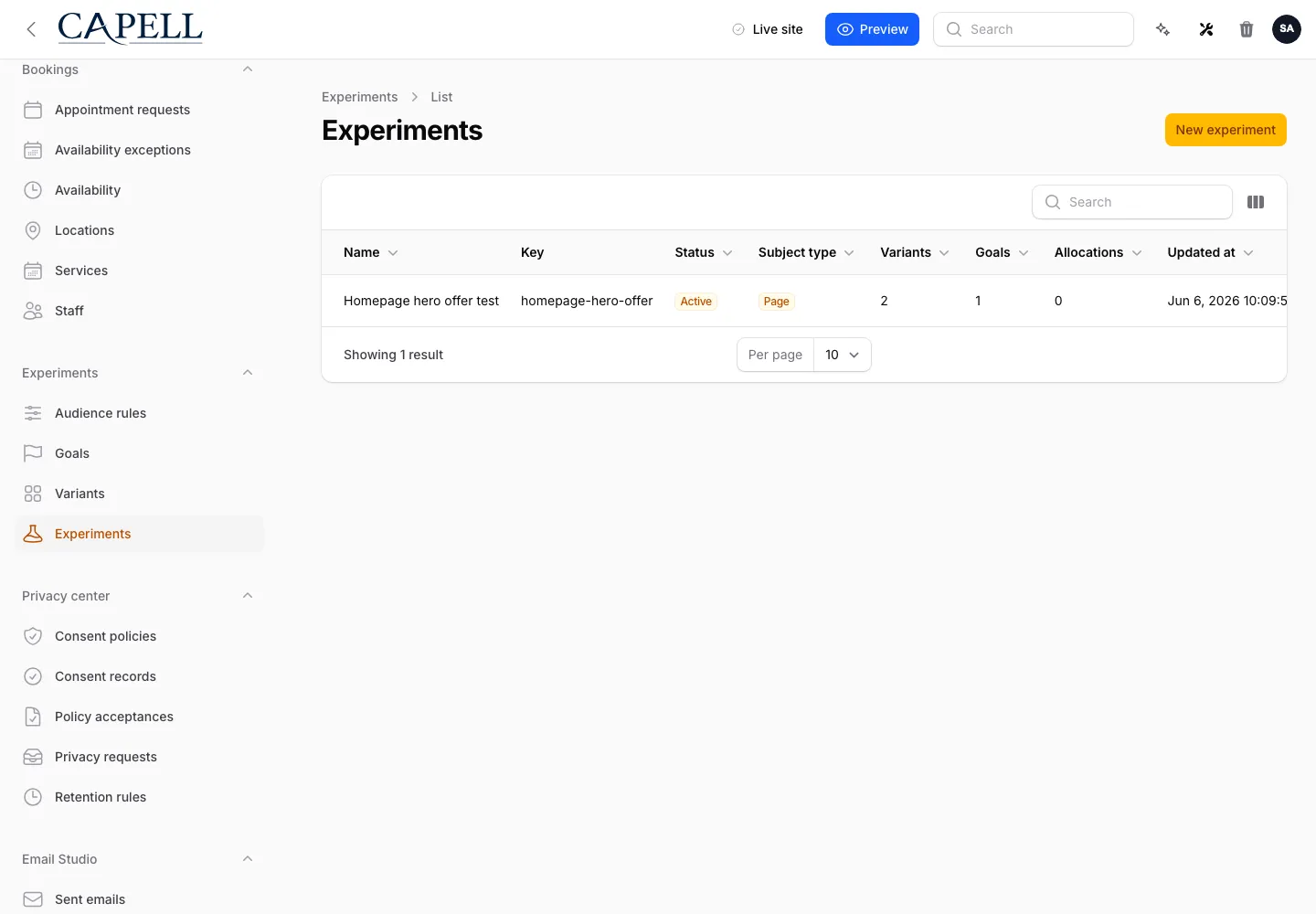Click the blue Preview button

click(872, 29)
